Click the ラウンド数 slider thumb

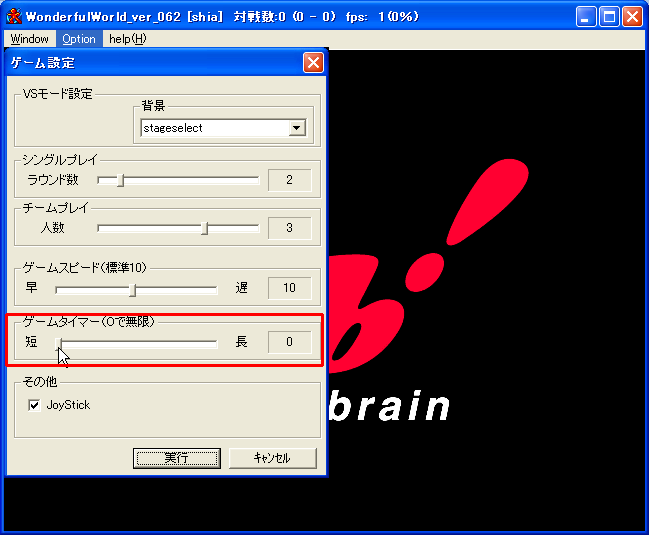(120, 180)
